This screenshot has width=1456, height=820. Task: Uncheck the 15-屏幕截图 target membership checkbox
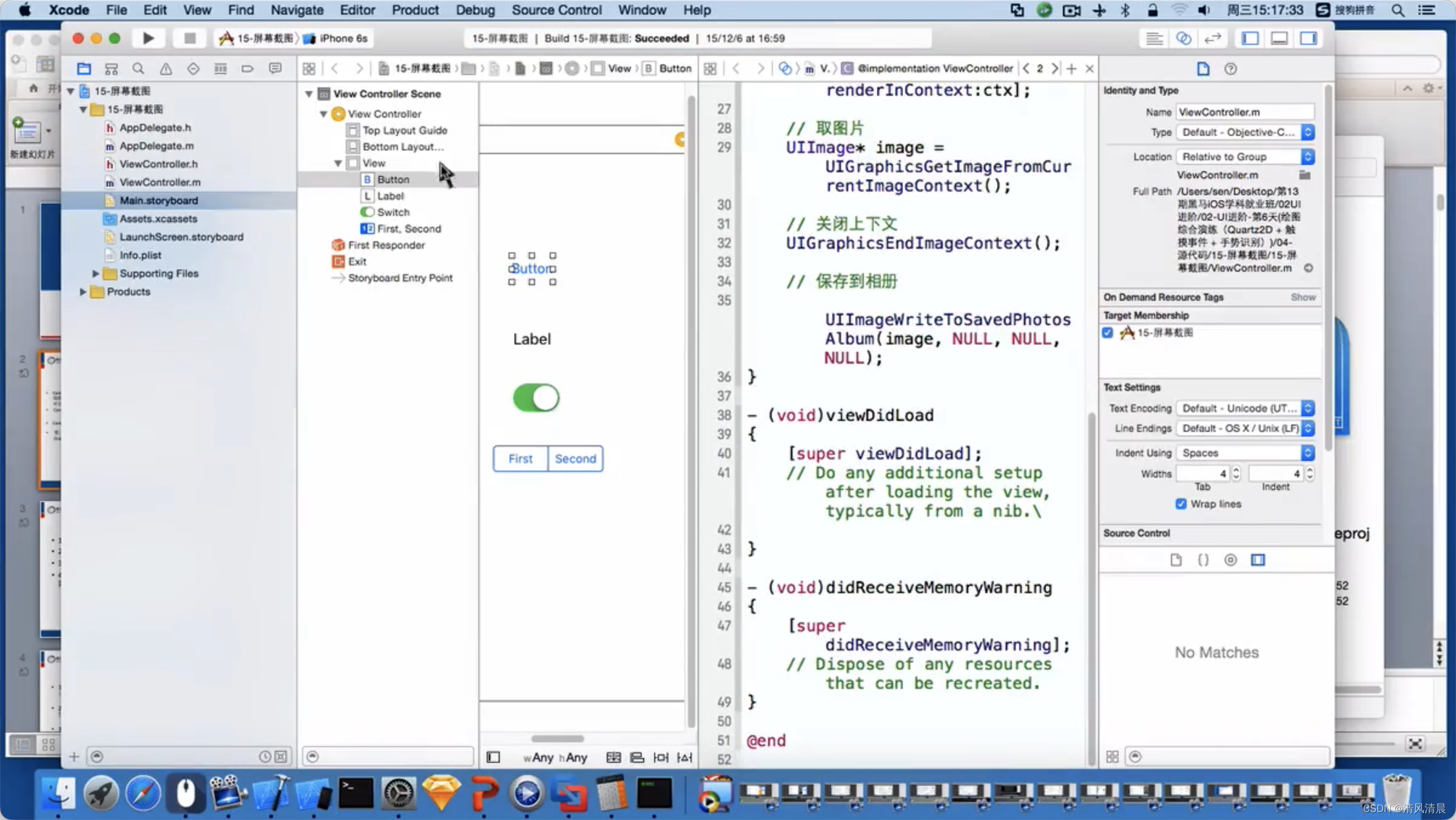point(1108,332)
